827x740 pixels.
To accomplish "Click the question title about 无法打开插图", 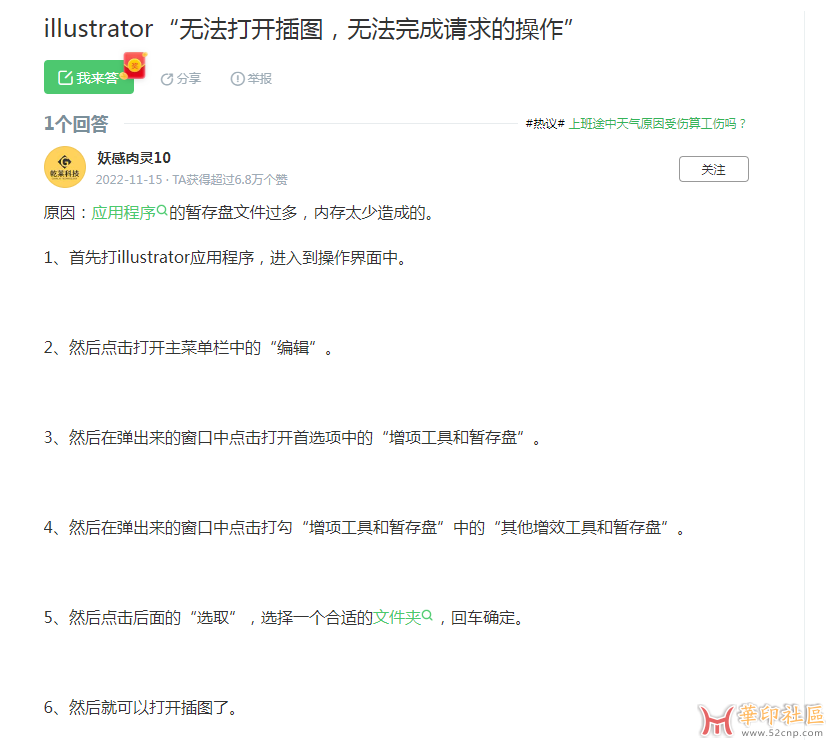I will click(309, 29).
